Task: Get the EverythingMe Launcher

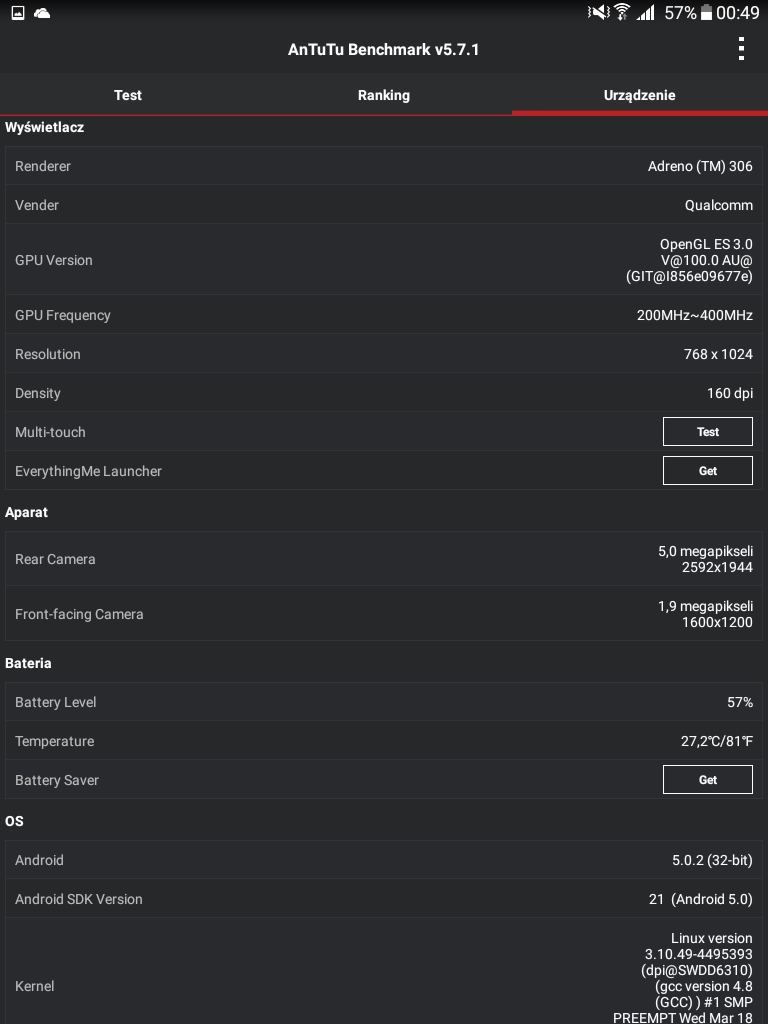Action: click(708, 471)
